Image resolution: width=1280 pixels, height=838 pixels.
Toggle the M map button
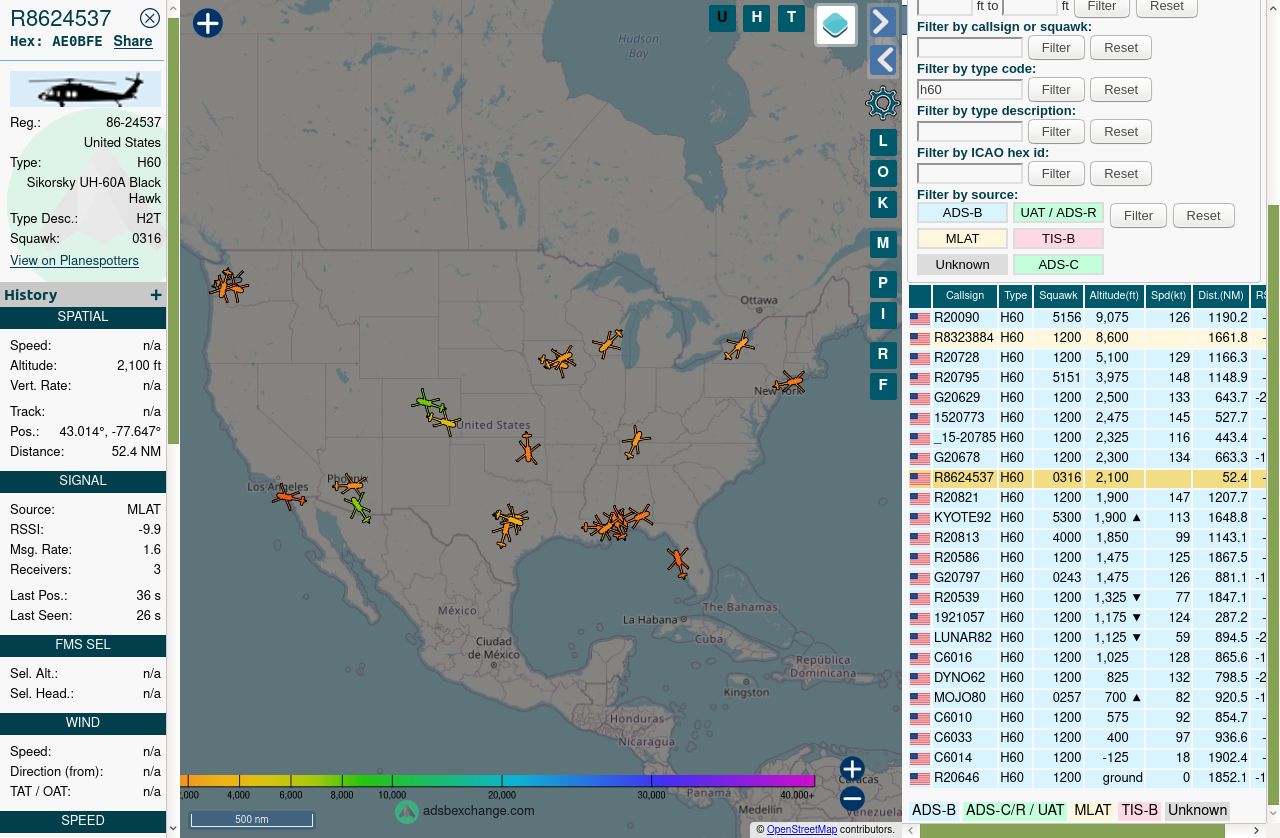point(883,244)
